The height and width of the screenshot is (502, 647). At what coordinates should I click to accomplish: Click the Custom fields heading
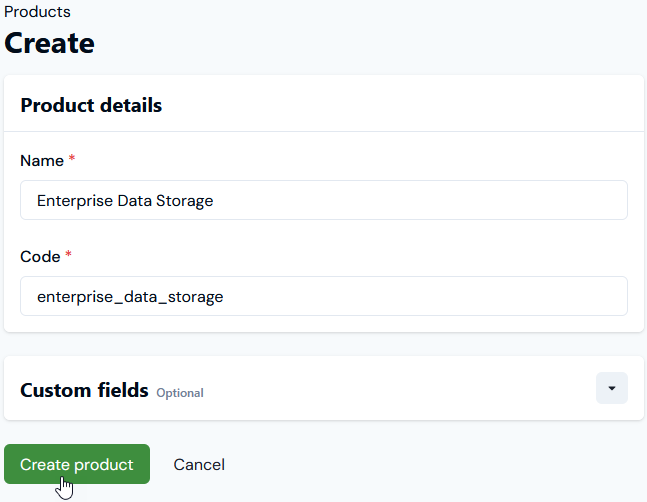coord(84,390)
